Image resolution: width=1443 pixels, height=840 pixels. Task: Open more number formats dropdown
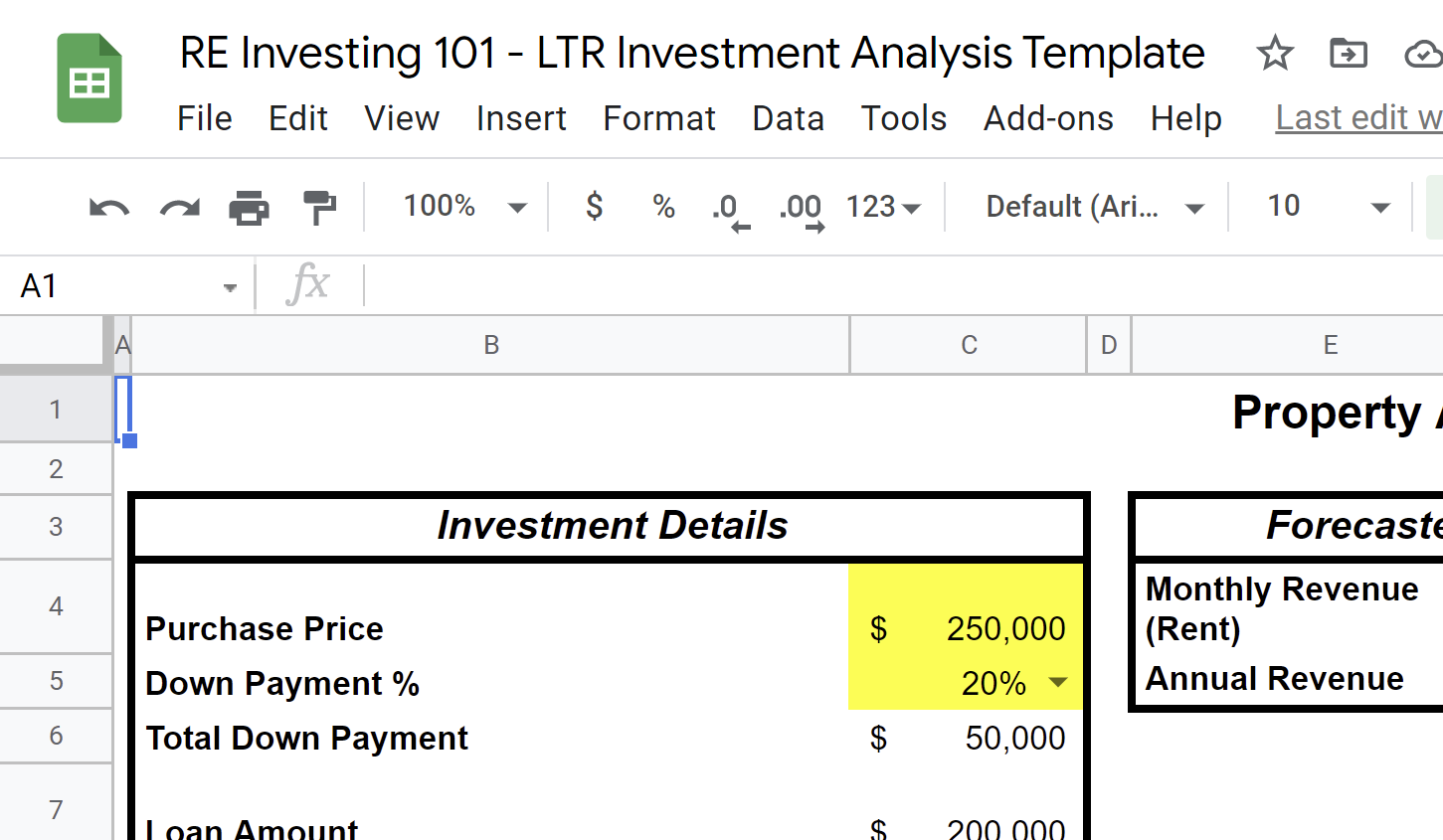(x=883, y=206)
